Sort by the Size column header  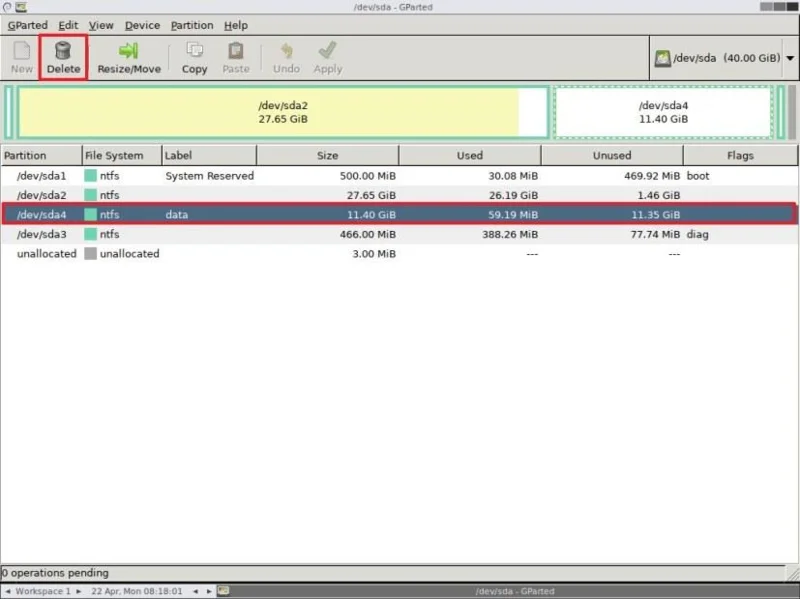pos(328,155)
